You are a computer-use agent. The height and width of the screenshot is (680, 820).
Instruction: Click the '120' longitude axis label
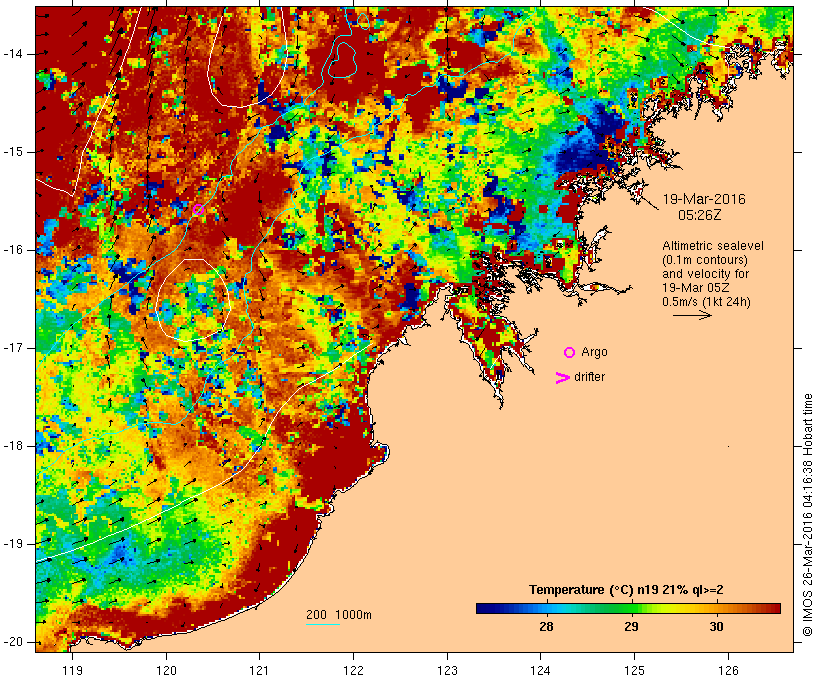click(166, 671)
